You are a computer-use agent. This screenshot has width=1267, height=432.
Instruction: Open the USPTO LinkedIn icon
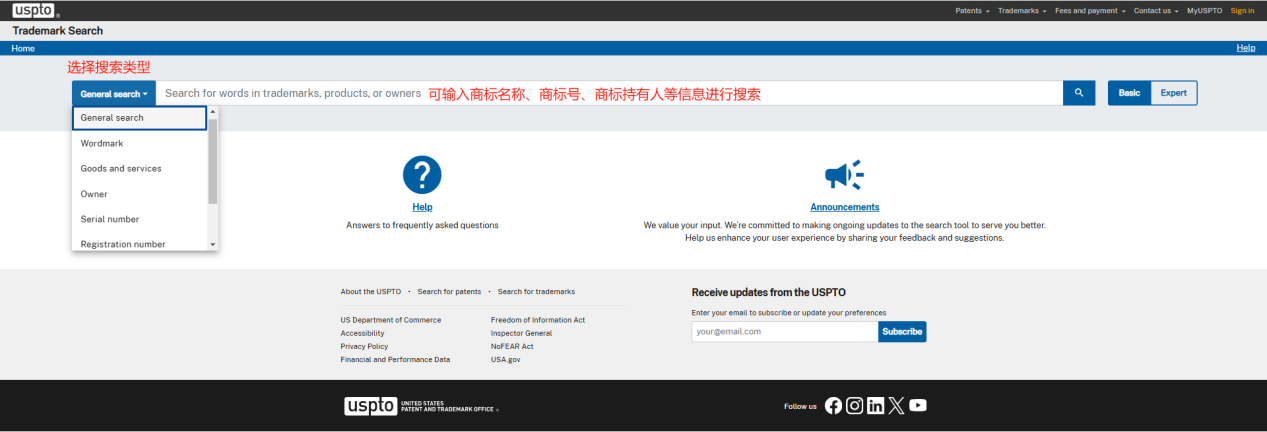click(x=875, y=405)
